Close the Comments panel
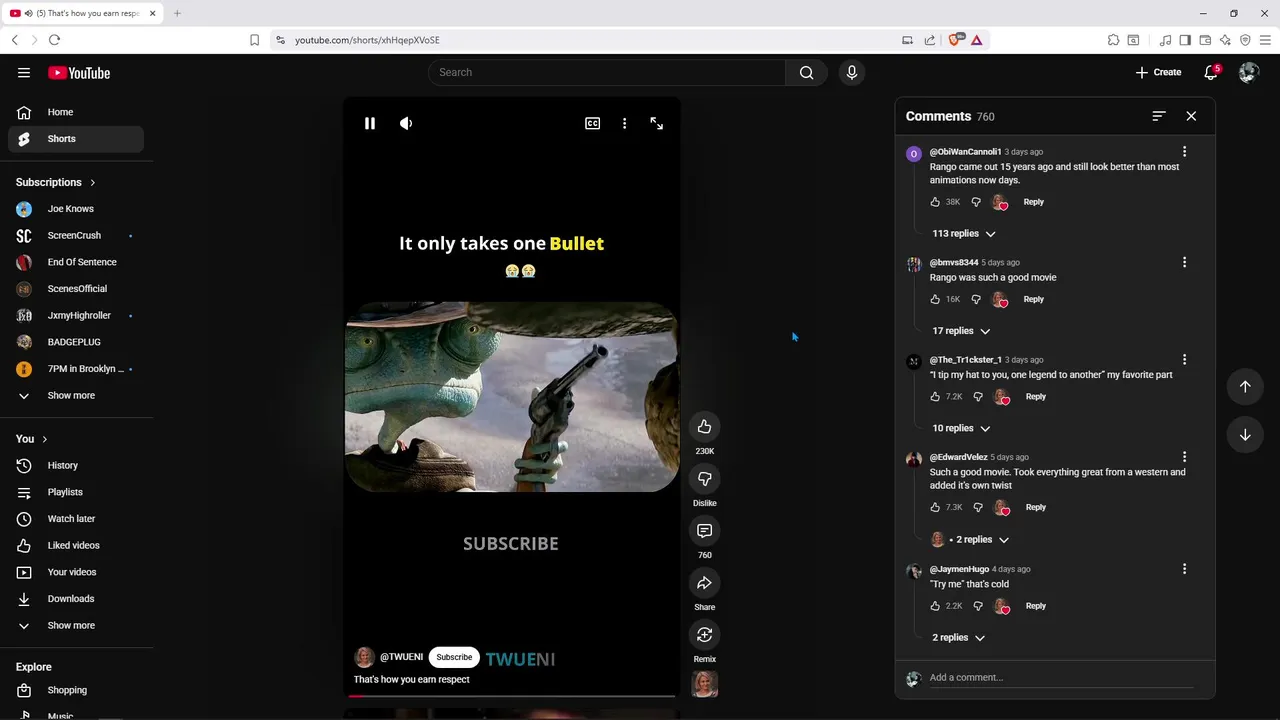Screen dimensions: 1280x720 point(1191,116)
